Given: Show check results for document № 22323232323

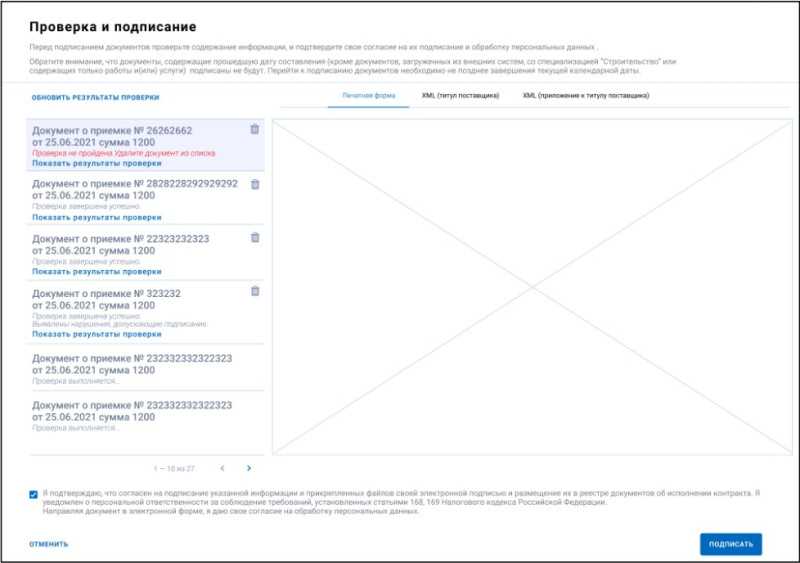Looking at the screenshot, I should [x=97, y=272].
